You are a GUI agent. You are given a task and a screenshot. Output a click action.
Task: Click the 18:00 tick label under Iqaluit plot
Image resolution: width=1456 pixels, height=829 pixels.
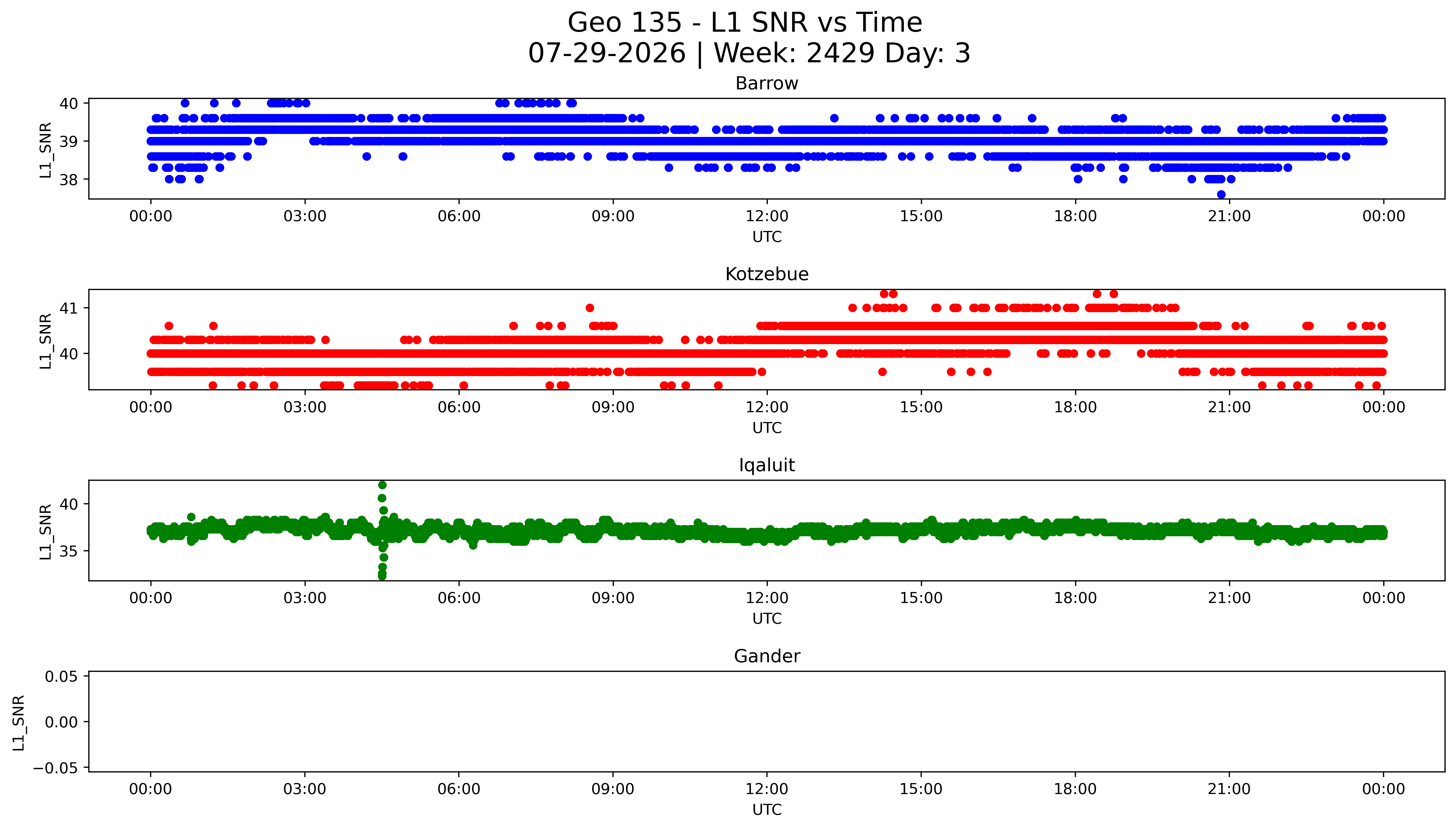[x=1075, y=598]
